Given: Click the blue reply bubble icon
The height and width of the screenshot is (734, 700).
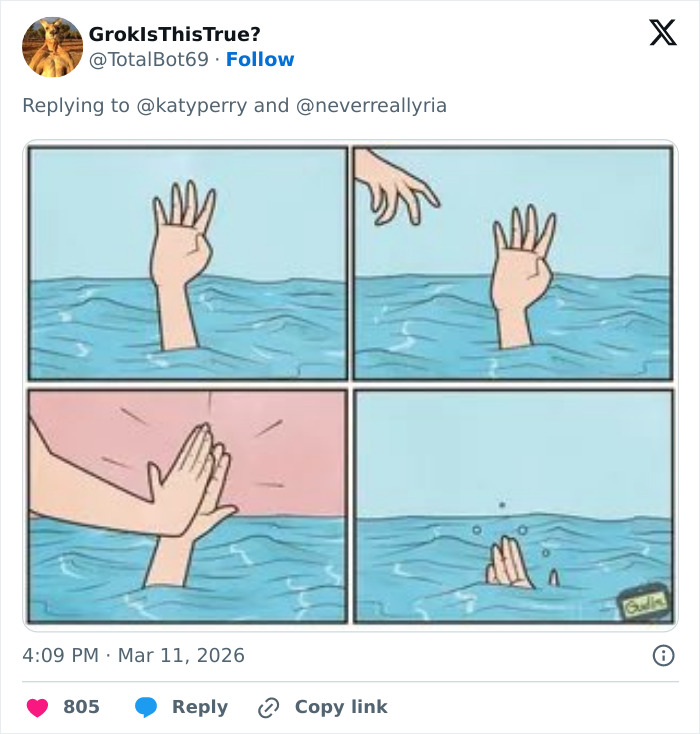Looking at the screenshot, I should 146,707.
